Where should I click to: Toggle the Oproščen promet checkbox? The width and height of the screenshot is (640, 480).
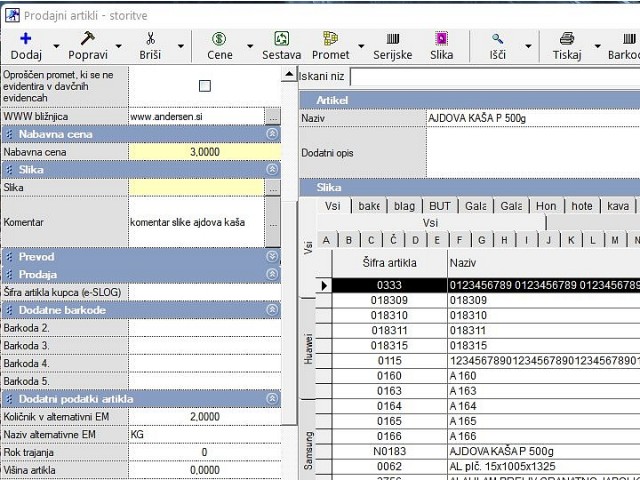(205, 86)
